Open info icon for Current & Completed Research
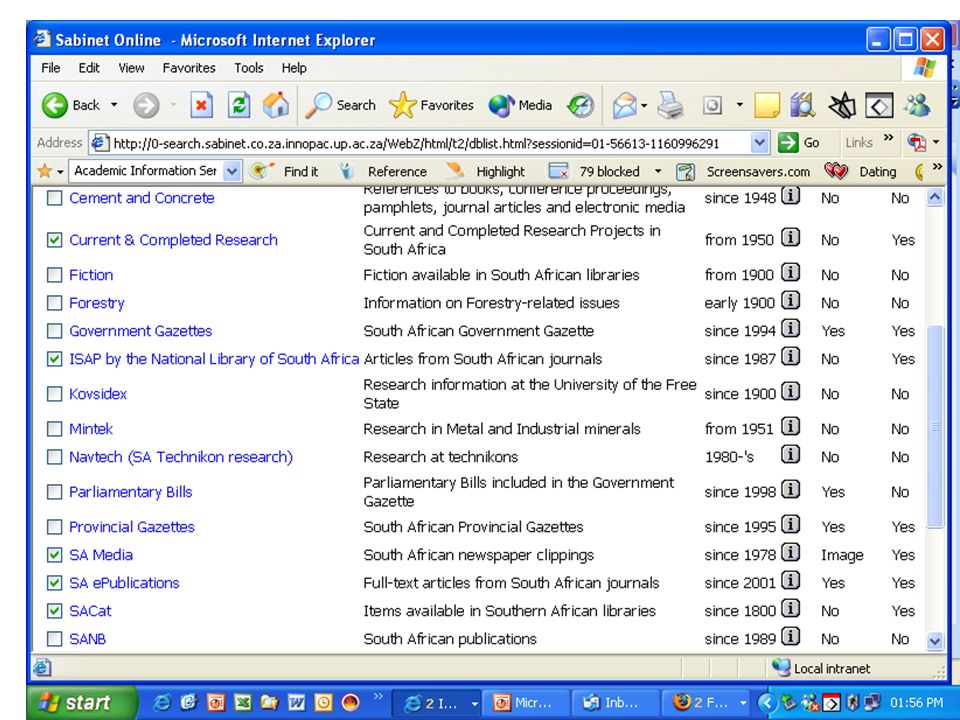The height and width of the screenshot is (720, 960). point(791,238)
